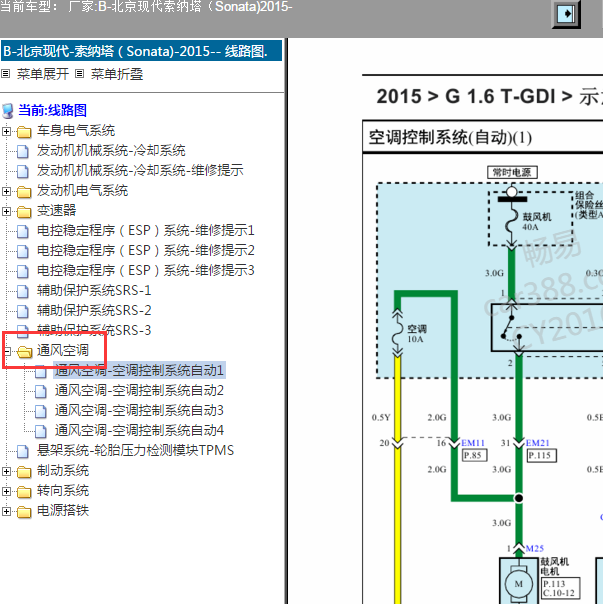Click the 制动系统 folder label
603x604 pixels.
(x=63, y=471)
